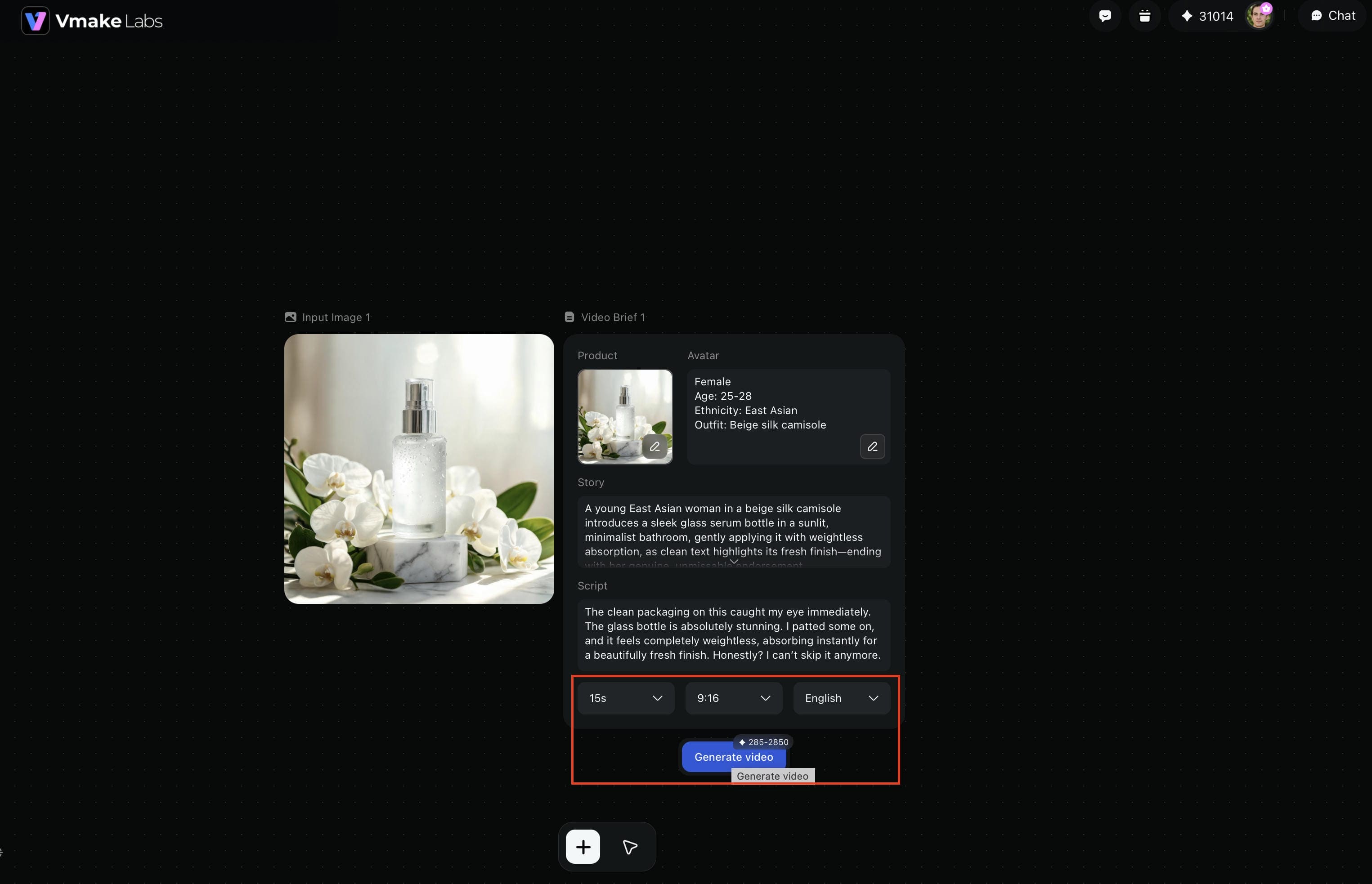1372x884 pixels.
Task: Open the 9:16 aspect ratio dropdown
Action: click(x=734, y=698)
